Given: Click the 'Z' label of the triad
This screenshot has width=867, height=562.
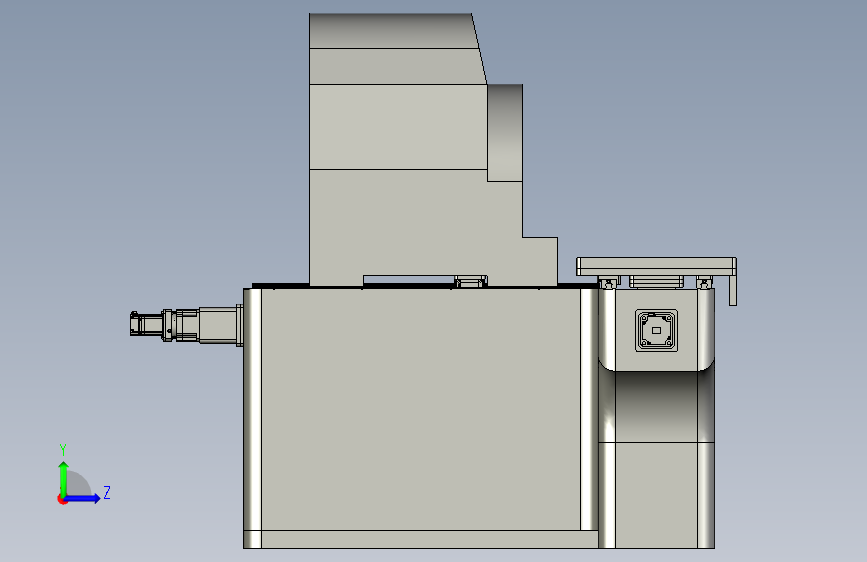Looking at the screenshot, I should coord(107,492).
